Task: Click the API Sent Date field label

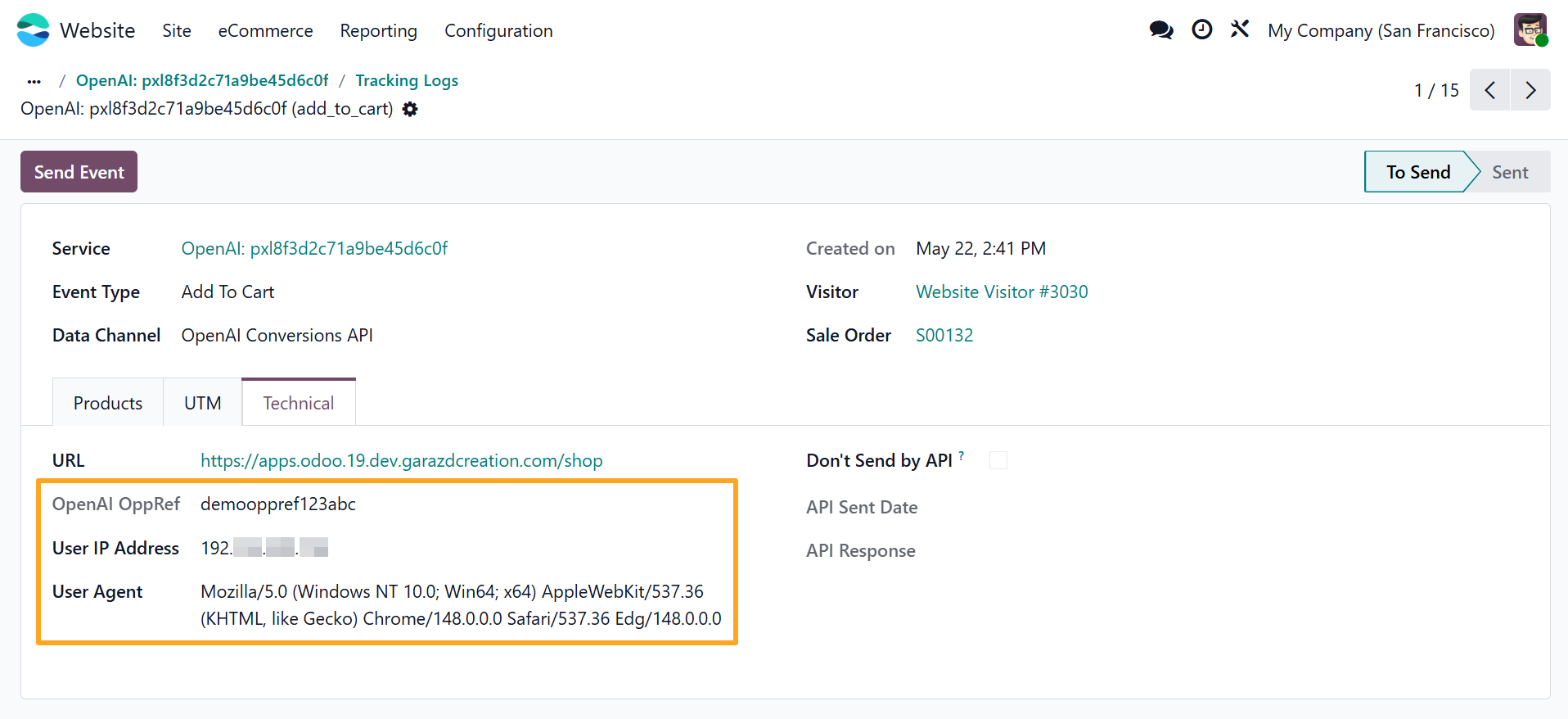Action: pyautogui.click(x=862, y=507)
